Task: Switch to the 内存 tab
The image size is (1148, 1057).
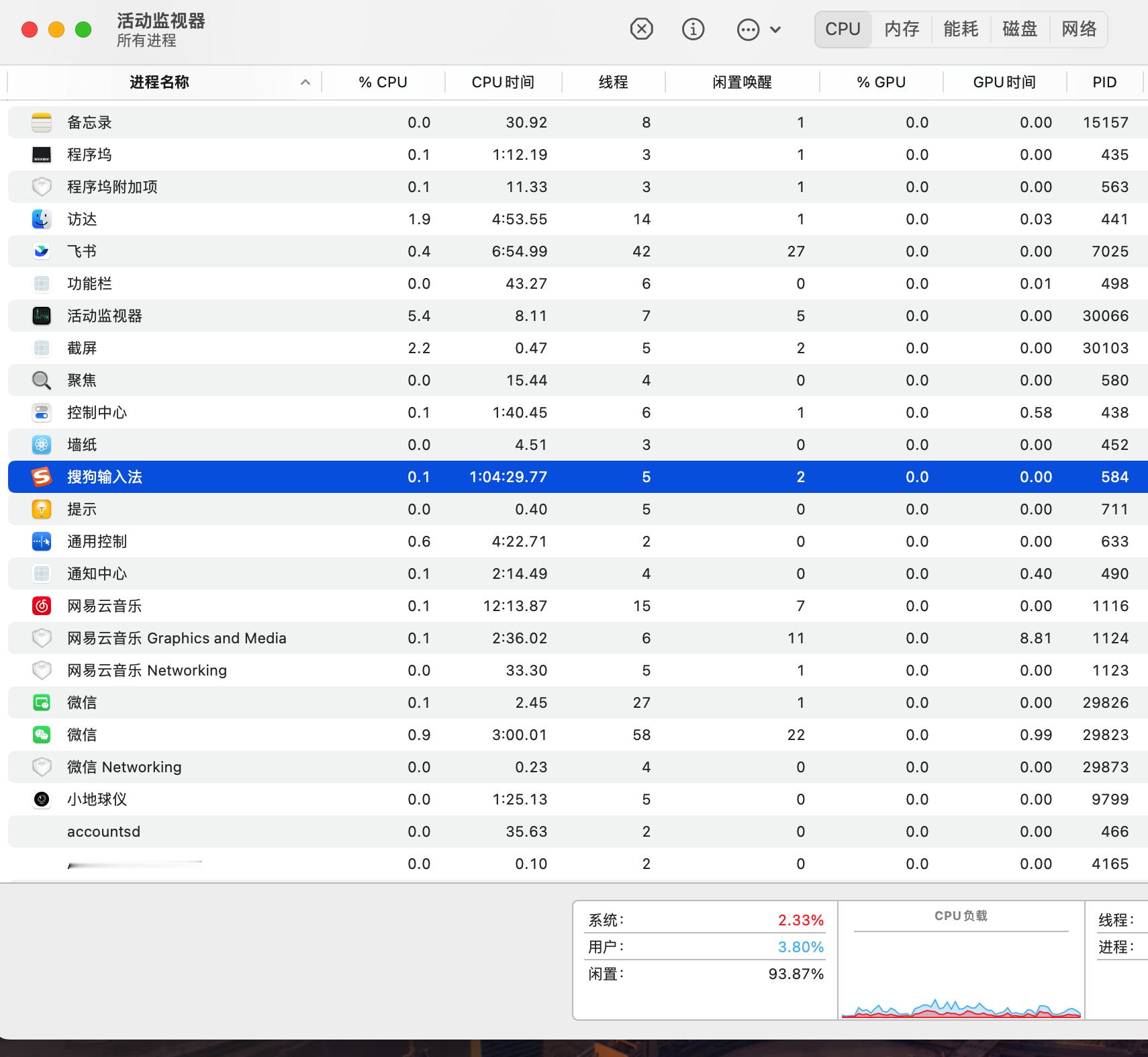Action: tap(902, 29)
